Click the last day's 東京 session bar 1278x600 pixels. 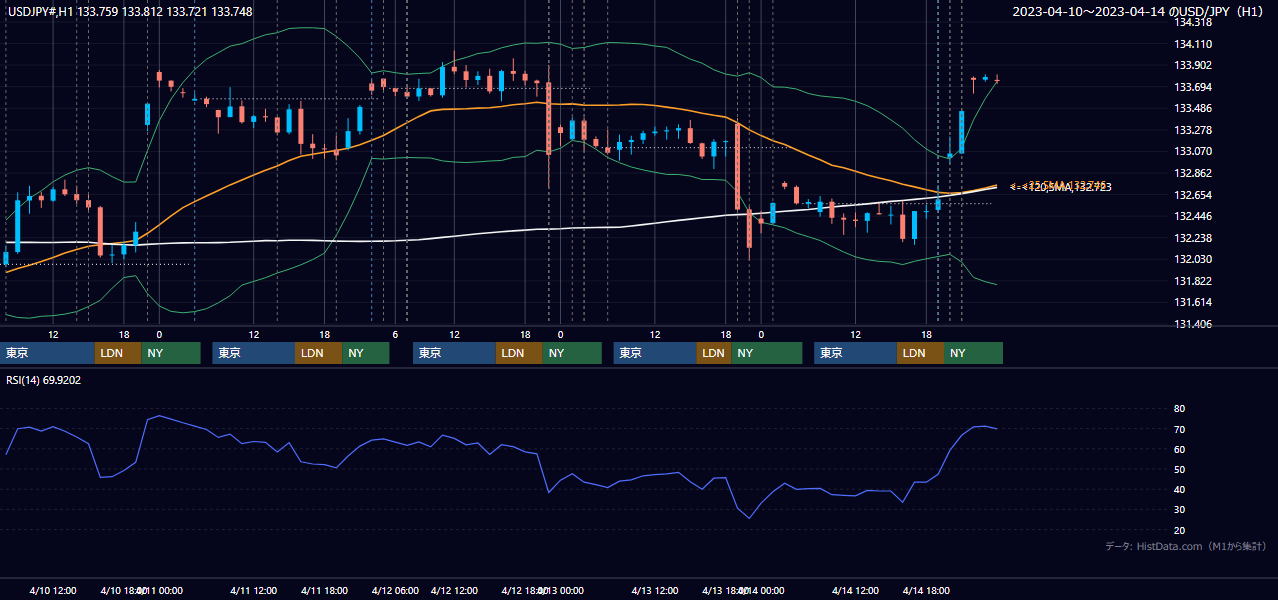pyautogui.click(x=855, y=353)
